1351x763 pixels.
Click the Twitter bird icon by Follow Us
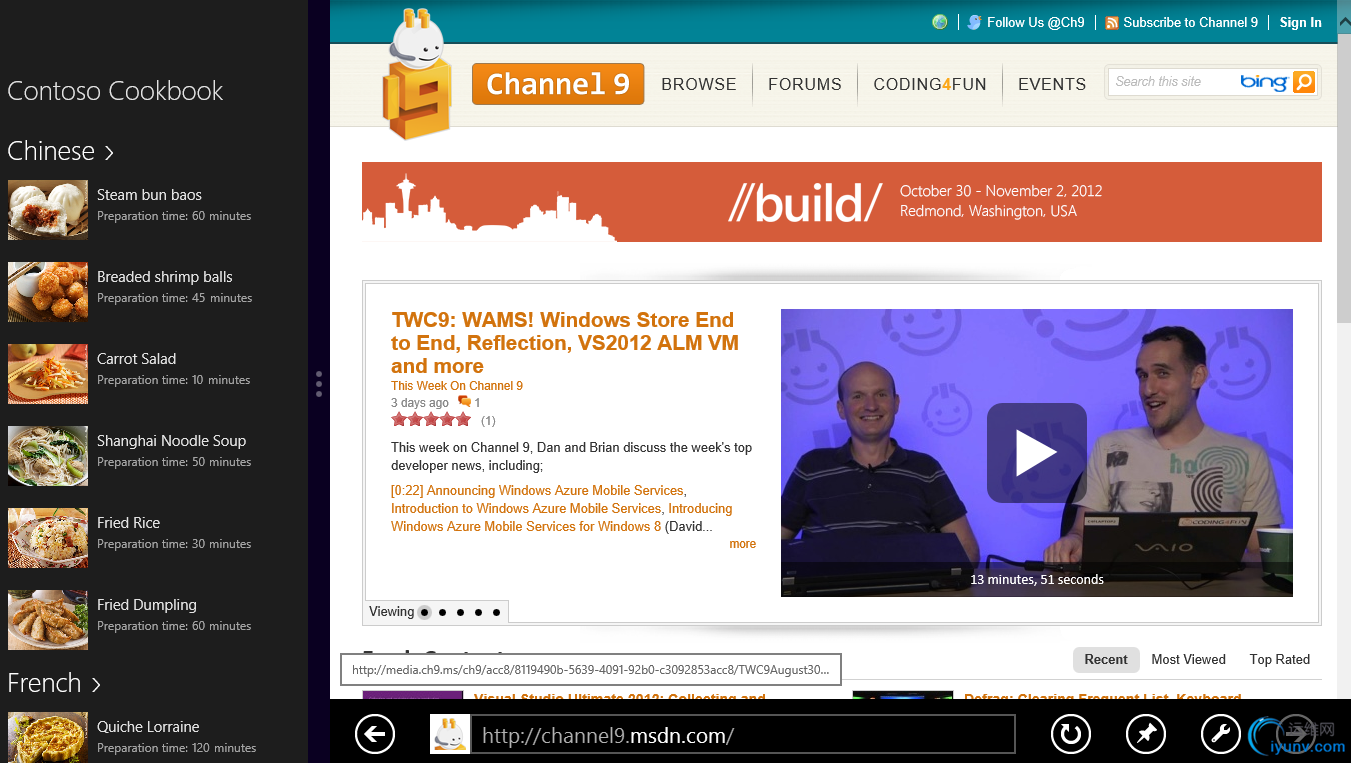point(974,22)
